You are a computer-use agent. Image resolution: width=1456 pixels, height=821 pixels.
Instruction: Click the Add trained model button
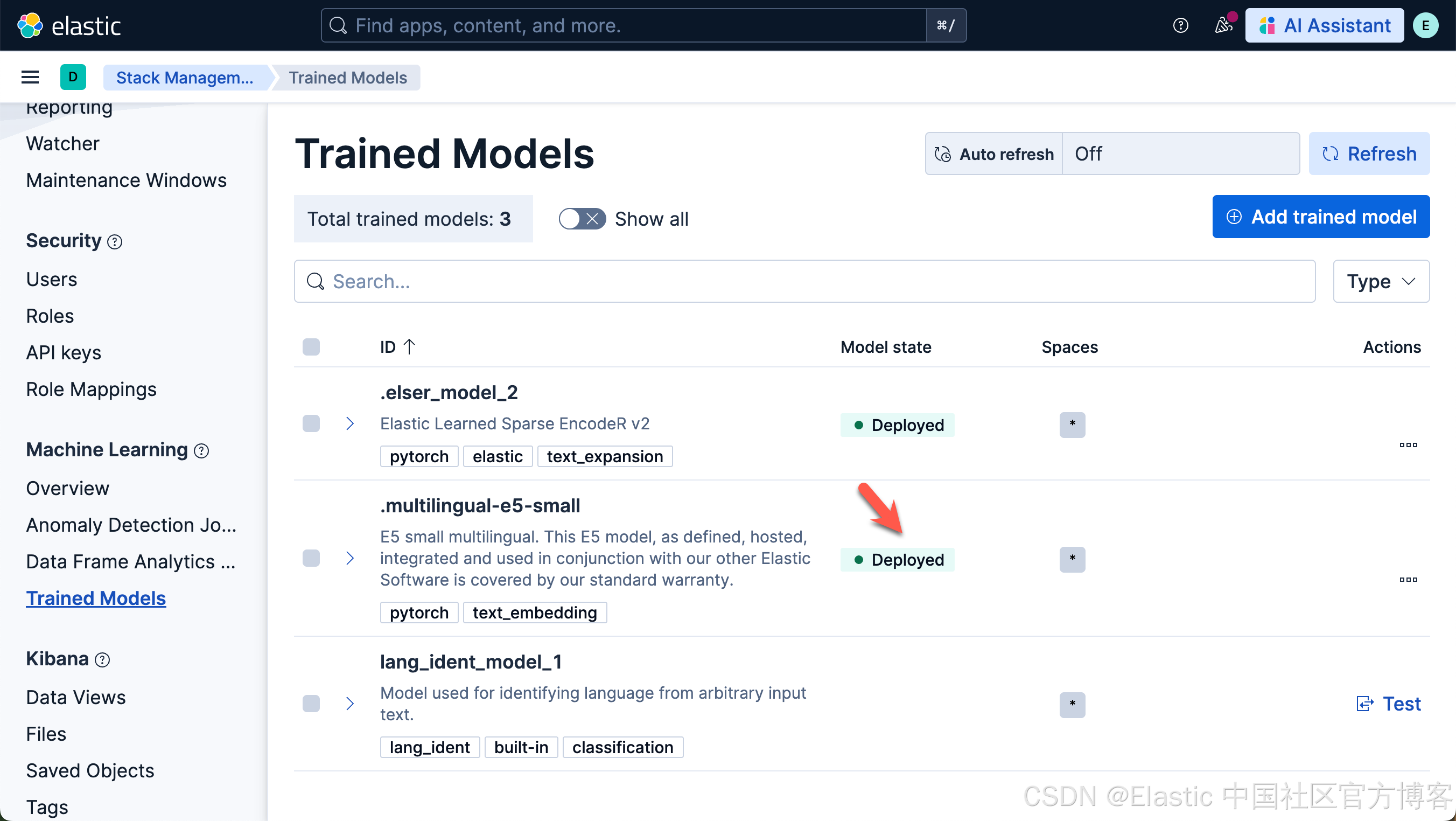[1320, 217]
